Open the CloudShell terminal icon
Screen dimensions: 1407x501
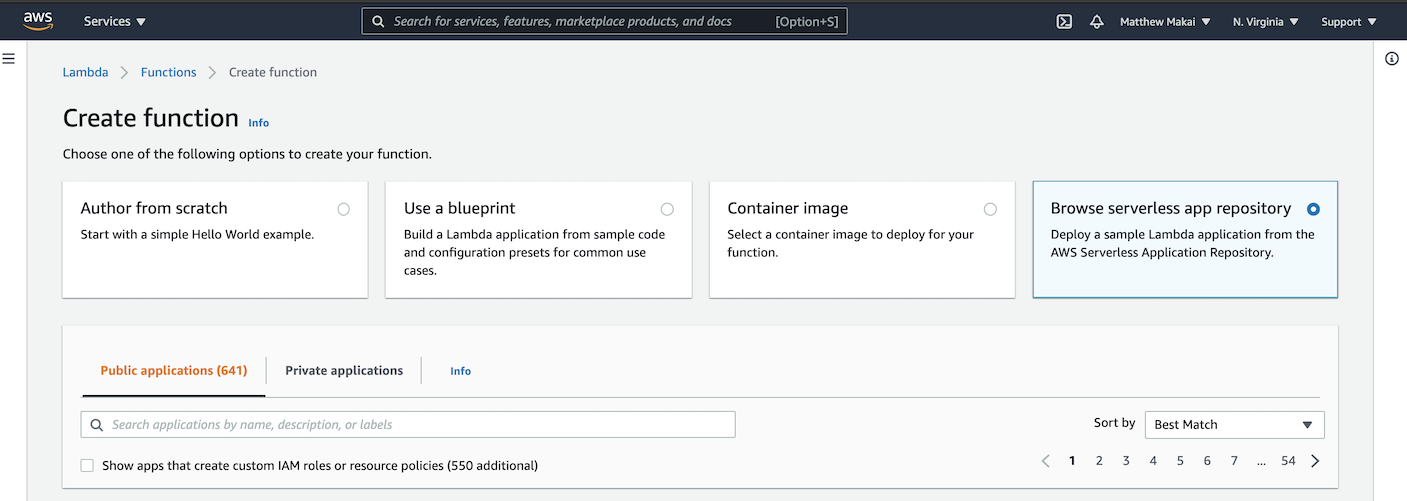point(1064,21)
